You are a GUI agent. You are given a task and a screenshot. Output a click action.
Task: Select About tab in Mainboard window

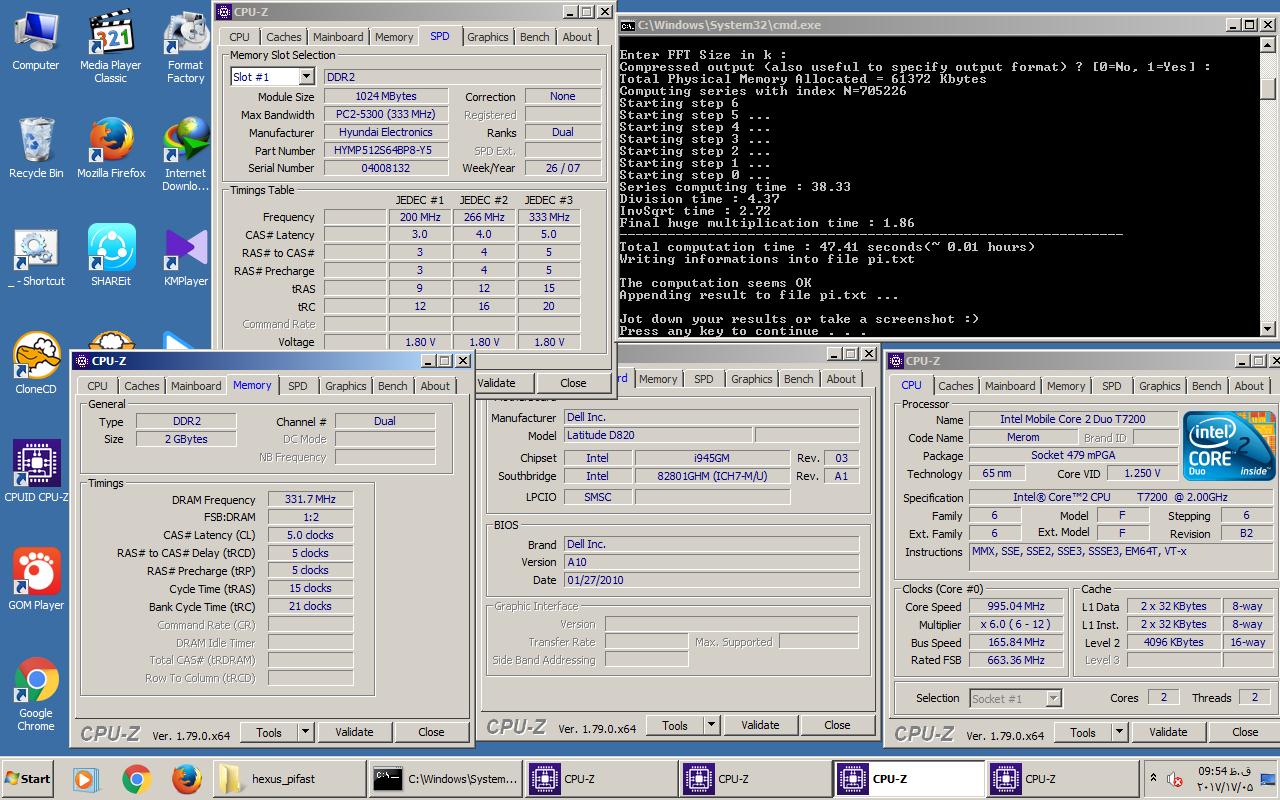coord(841,379)
